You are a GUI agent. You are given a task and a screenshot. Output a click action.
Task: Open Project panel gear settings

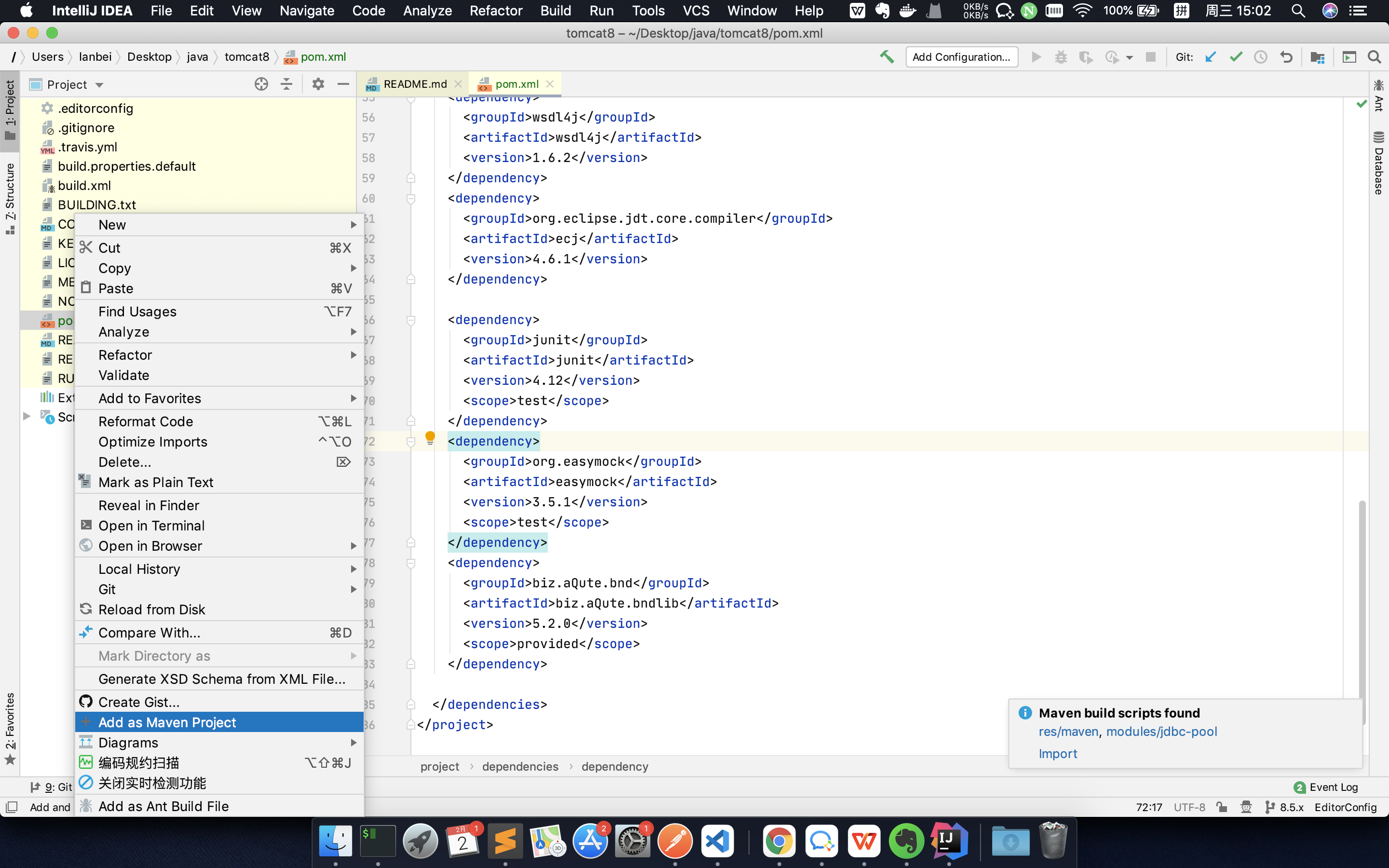click(x=318, y=84)
